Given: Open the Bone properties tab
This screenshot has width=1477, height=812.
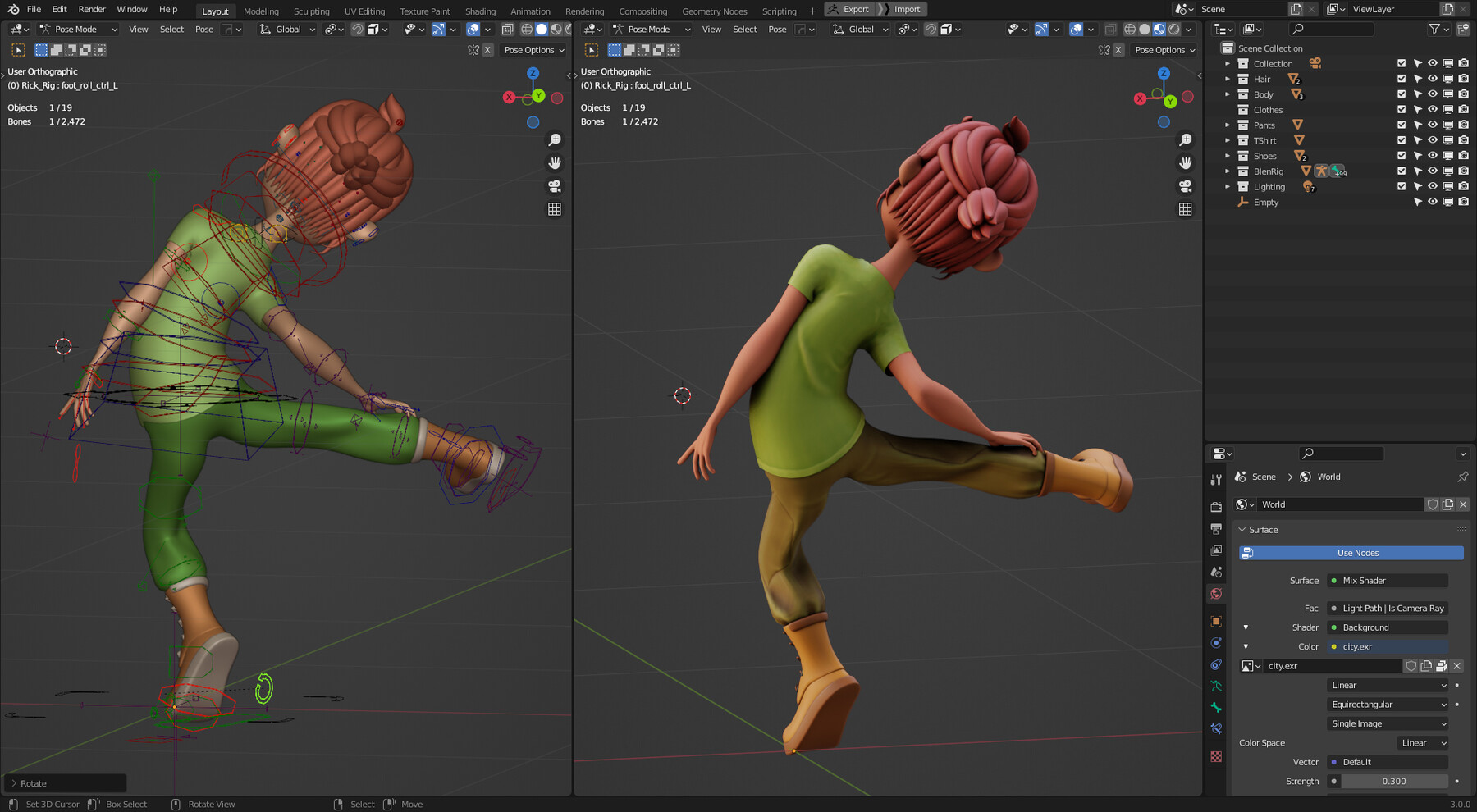Looking at the screenshot, I should pyautogui.click(x=1216, y=708).
